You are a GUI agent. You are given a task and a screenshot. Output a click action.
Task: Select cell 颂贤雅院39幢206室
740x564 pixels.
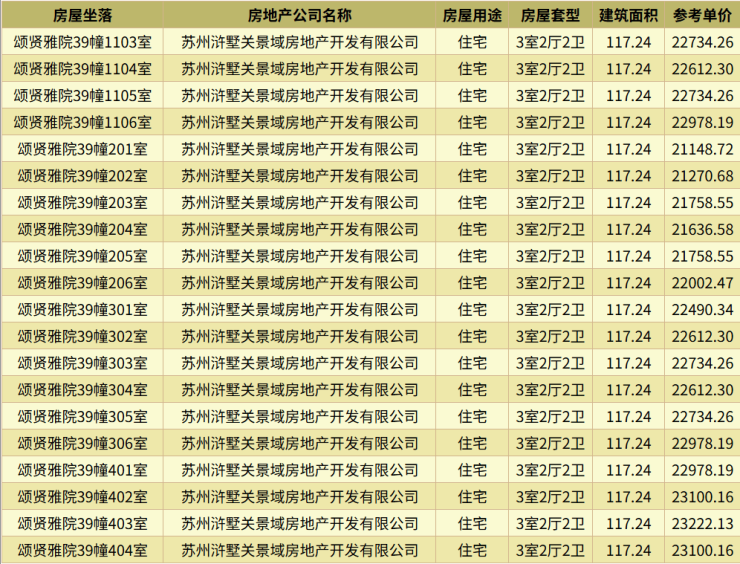coord(83,283)
